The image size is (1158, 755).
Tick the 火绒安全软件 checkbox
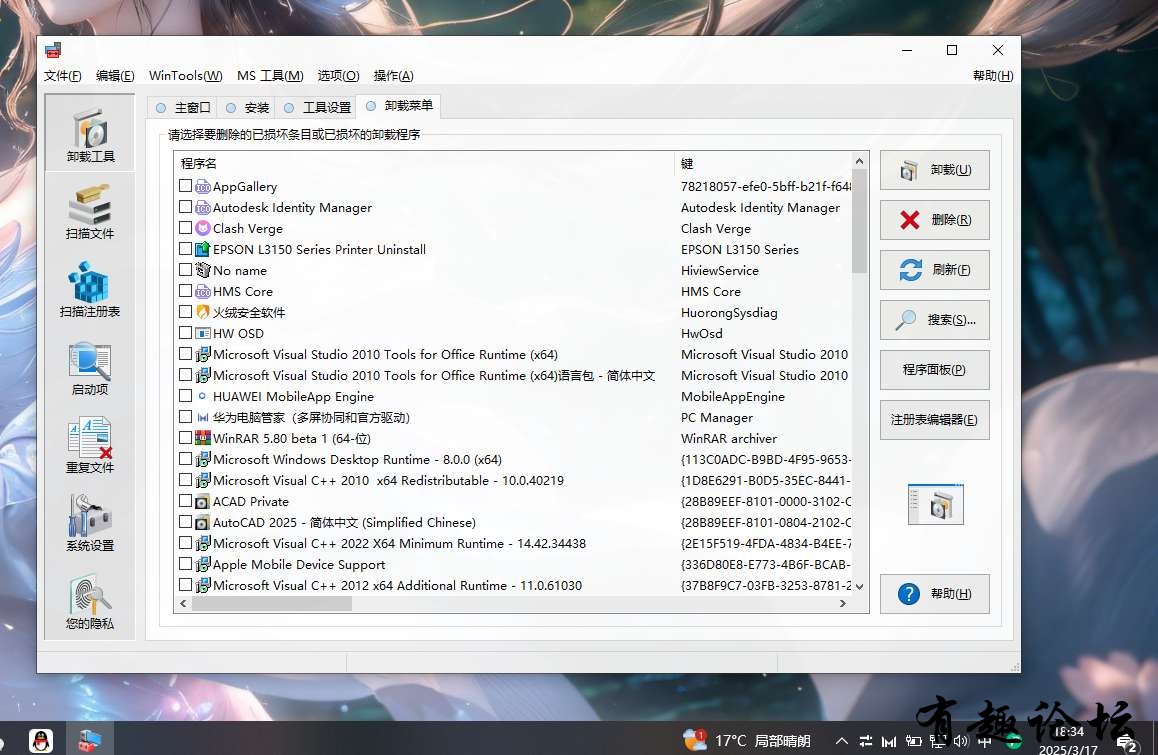(x=185, y=312)
